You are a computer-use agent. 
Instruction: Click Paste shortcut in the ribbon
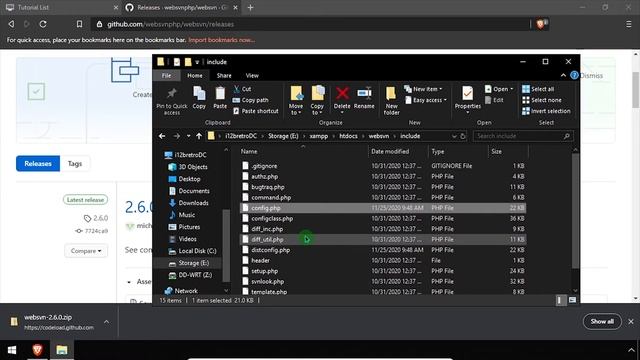(256, 111)
